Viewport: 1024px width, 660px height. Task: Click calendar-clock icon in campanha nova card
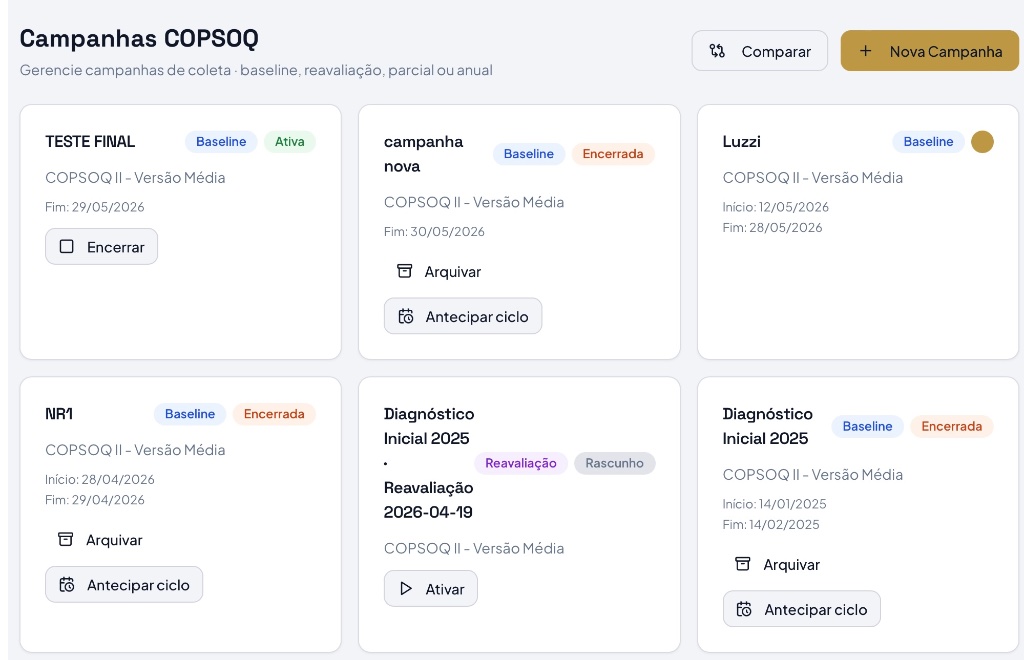tap(406, 317)
